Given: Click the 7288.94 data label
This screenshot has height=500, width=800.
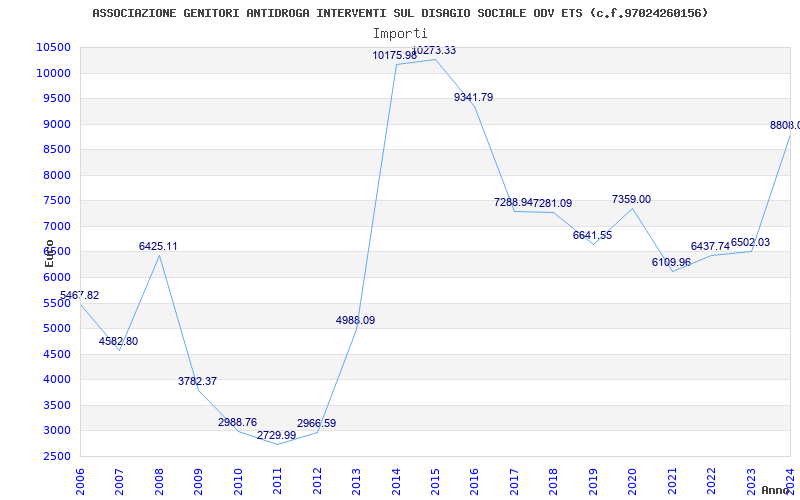Looking at the screenshot, I should (513, 203).
